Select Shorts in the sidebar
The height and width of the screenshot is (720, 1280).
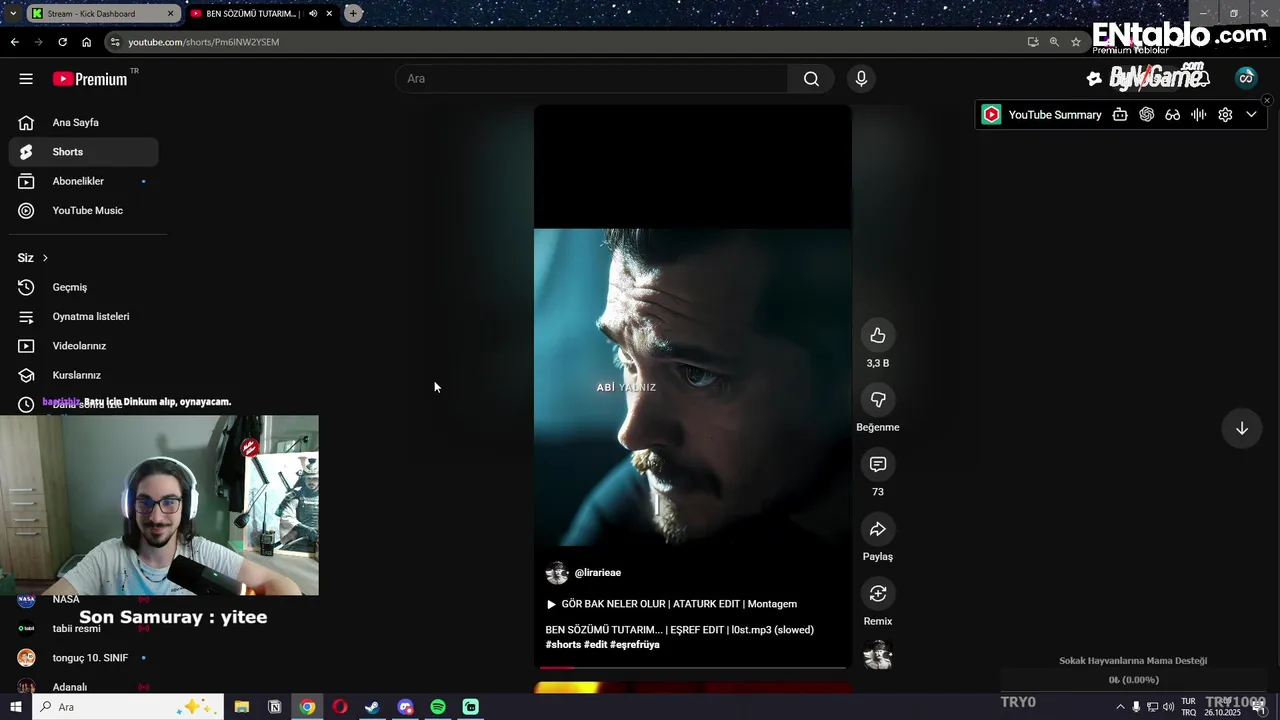point(84,152)
